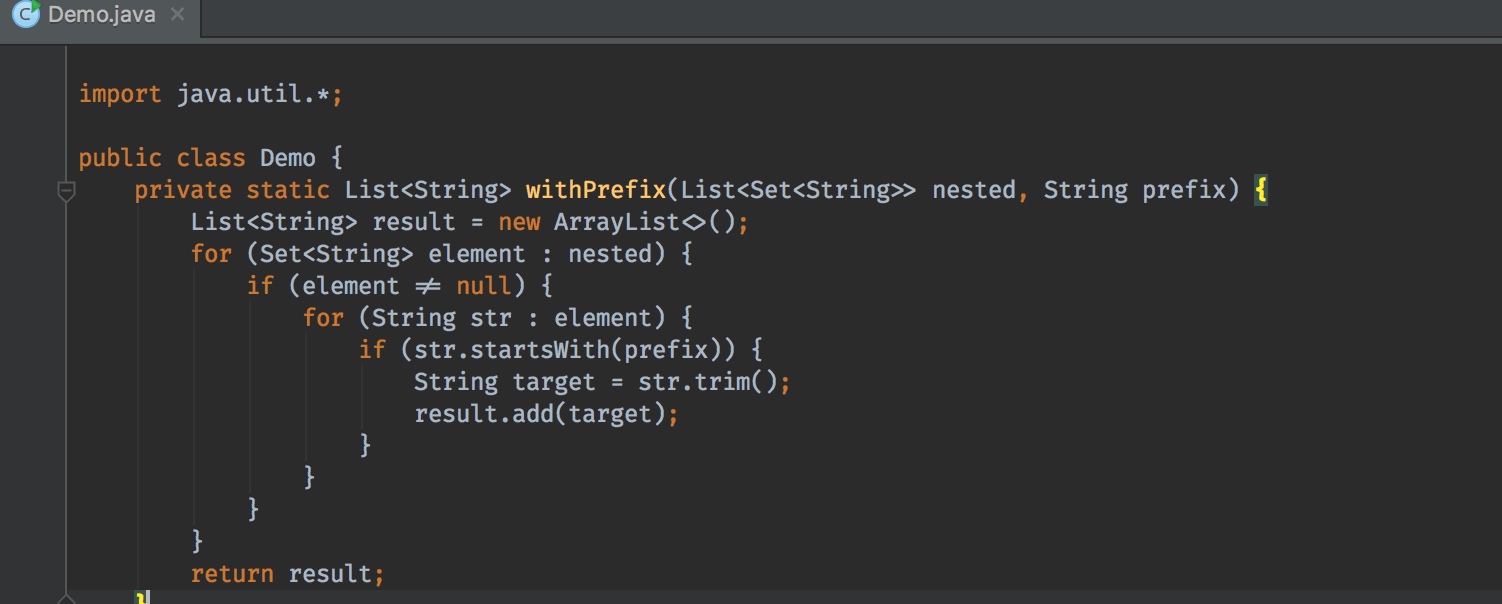Place cursor on the import keyword

tap(120, 94)
